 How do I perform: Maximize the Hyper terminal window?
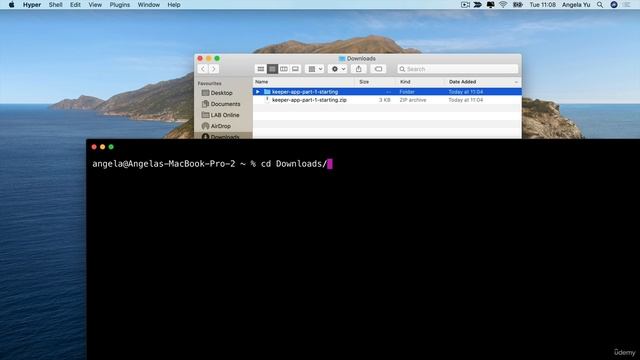pyautogui.click(x=111, y=147)
